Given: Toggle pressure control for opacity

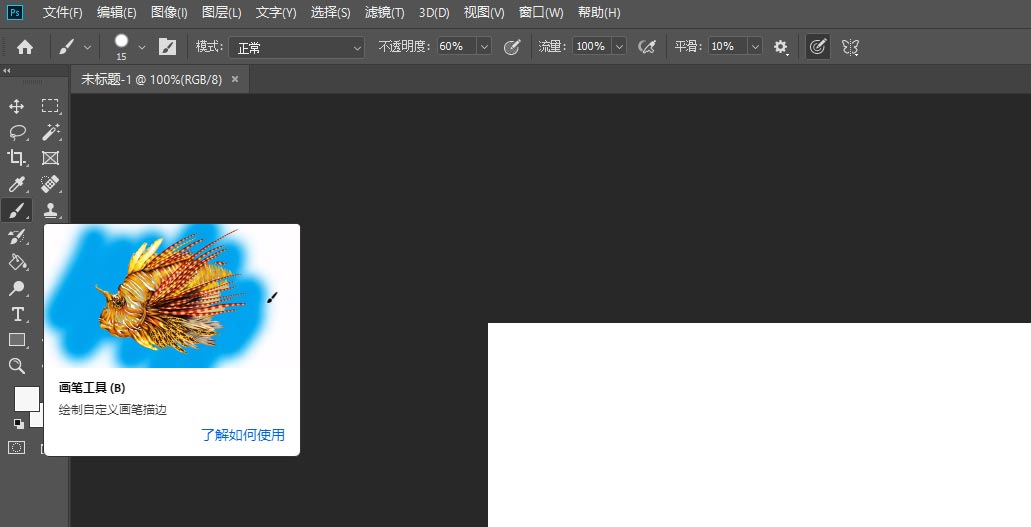Looking at the screenshot, I should coord(512,47).
